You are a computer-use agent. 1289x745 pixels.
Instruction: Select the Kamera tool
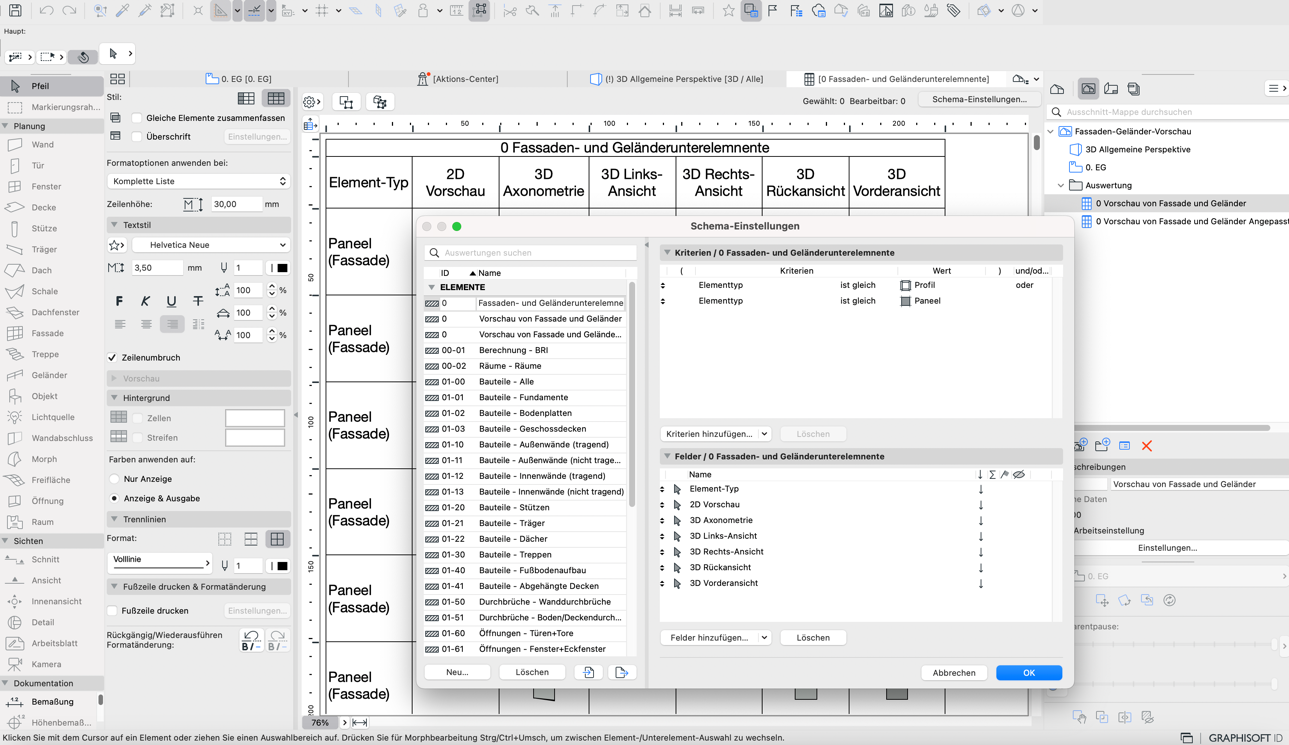pyautogui.click(x=51, y=664)
